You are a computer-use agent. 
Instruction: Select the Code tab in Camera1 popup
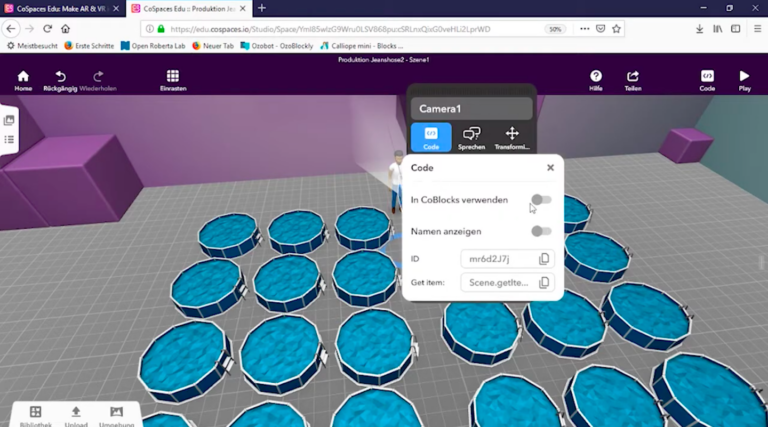(431, 138)
